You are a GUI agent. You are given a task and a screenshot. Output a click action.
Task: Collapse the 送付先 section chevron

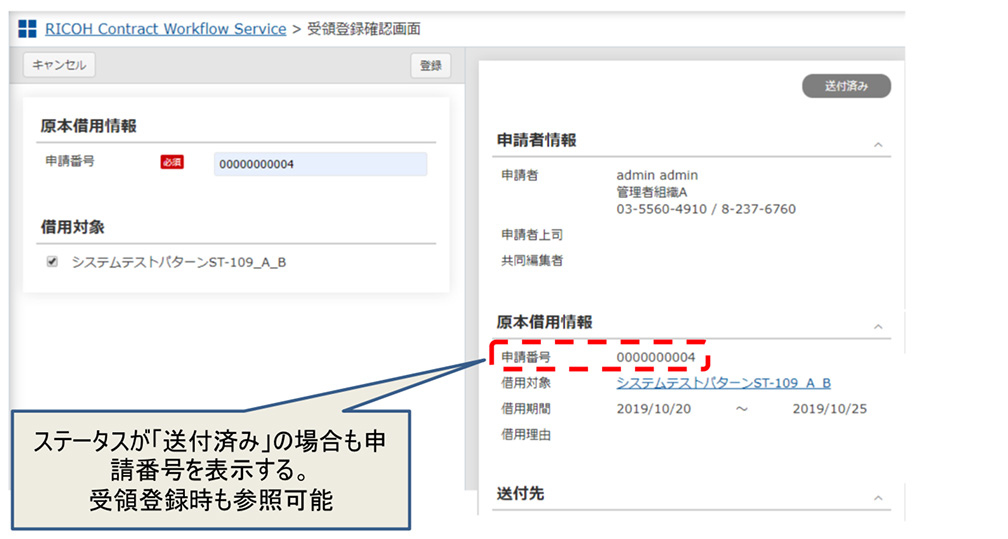click(878, 498)
